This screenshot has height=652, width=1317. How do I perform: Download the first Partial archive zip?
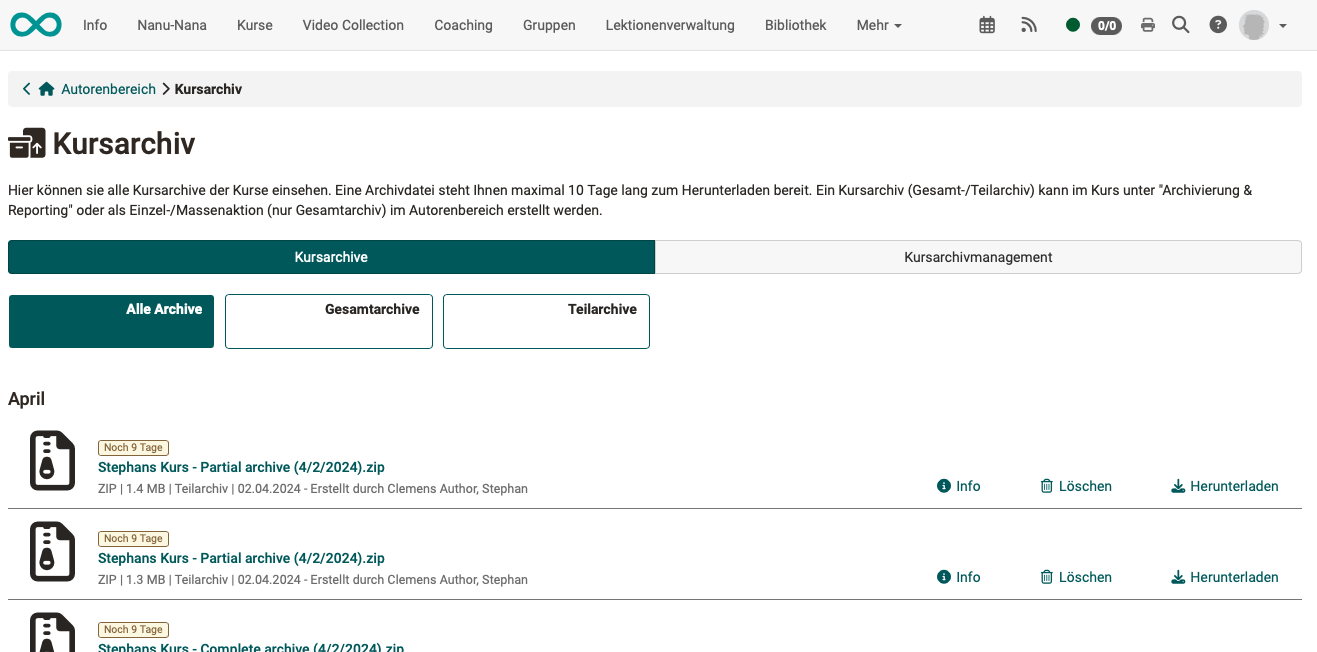(x=1224, y=486)
